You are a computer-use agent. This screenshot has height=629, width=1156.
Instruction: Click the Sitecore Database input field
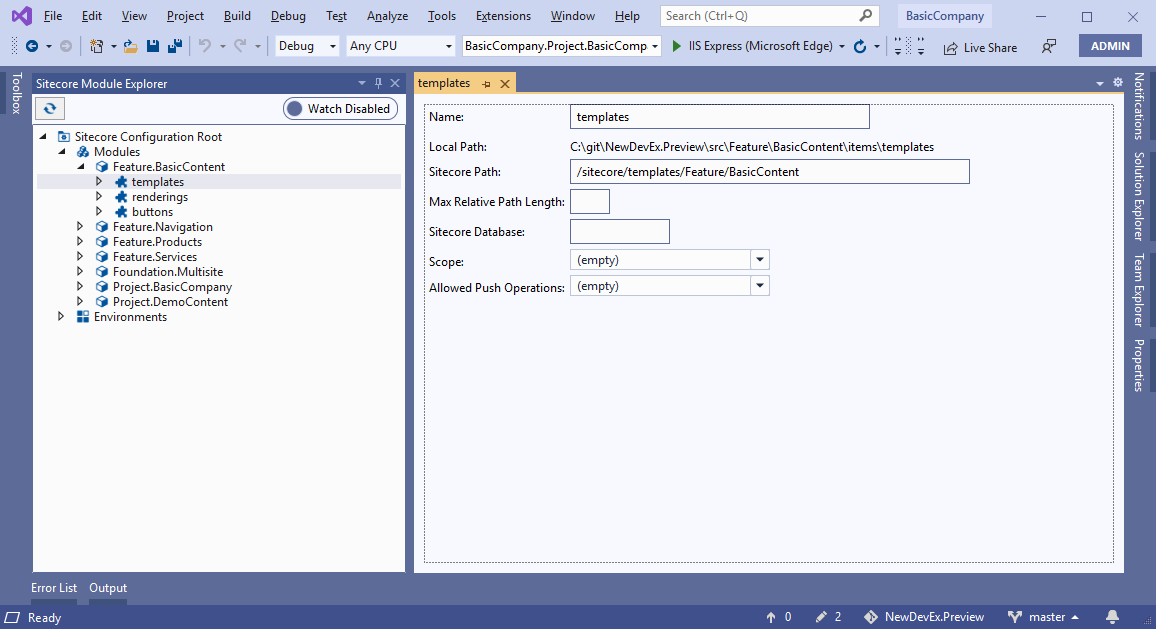[619, 232]
